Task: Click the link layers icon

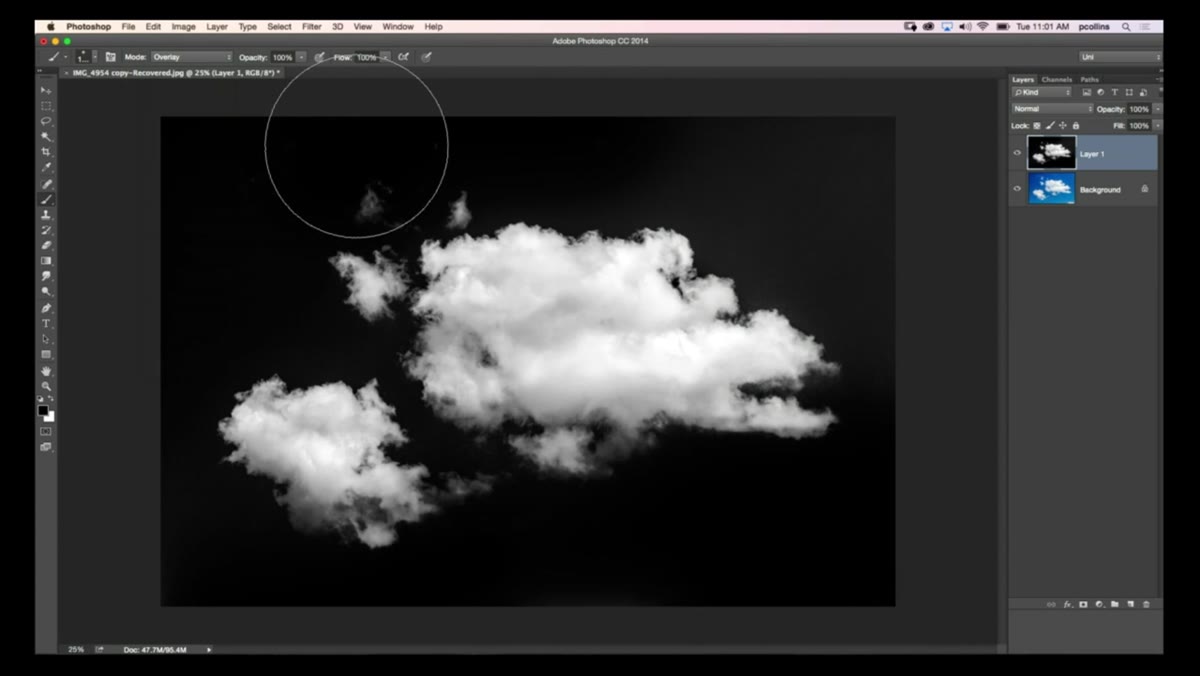Action: [x=1051, y=604]
